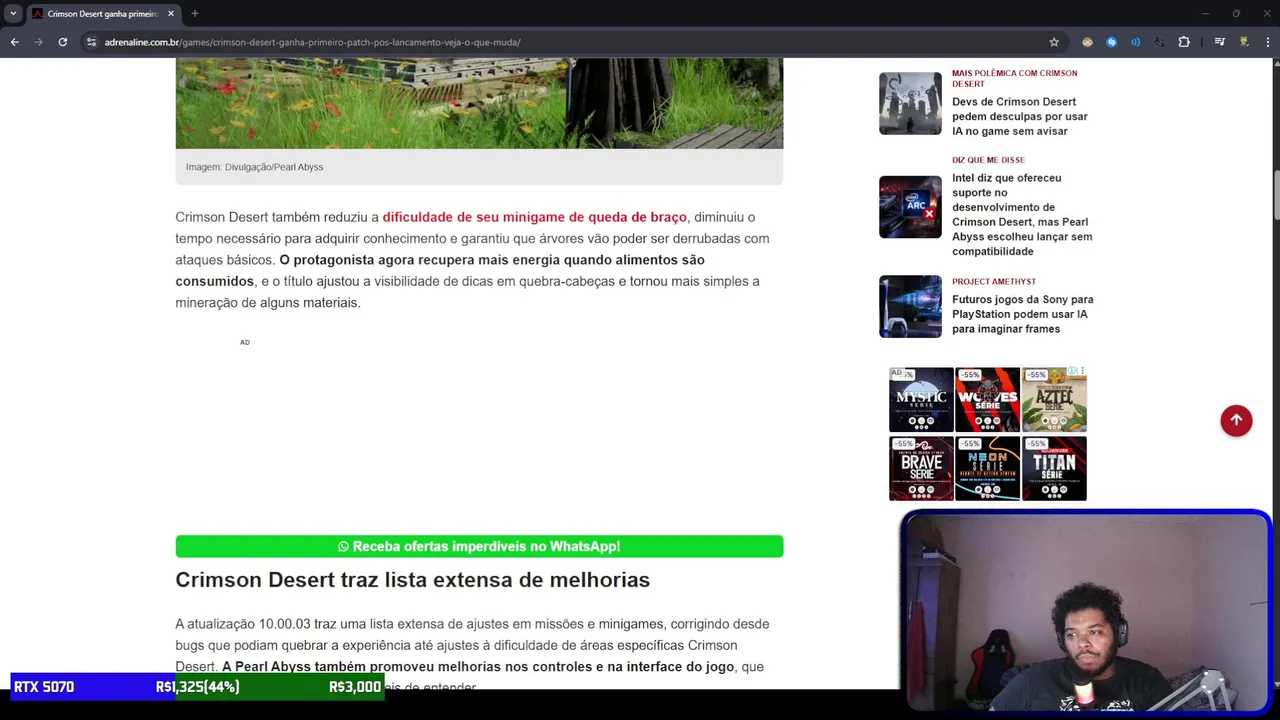Open the Intel ARC article thumbnail

(x=910, y=207)
